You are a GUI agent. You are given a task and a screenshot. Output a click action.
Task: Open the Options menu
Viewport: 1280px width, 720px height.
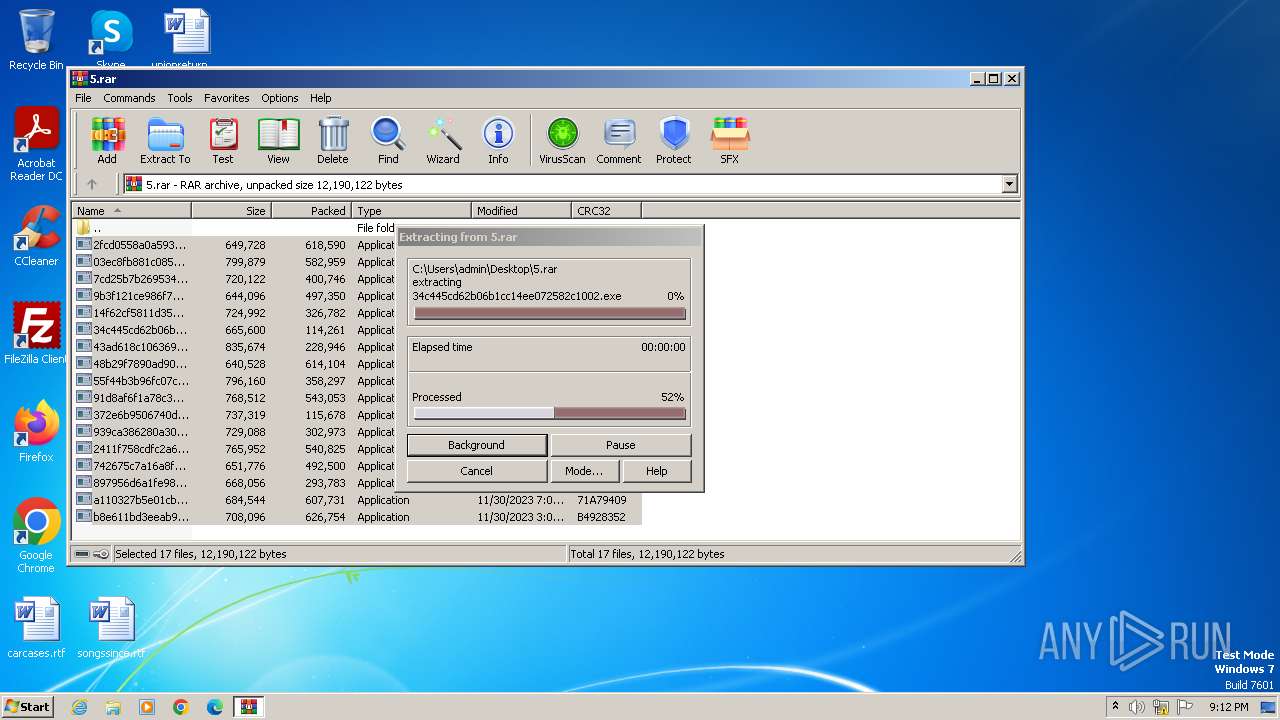[280, 98]
